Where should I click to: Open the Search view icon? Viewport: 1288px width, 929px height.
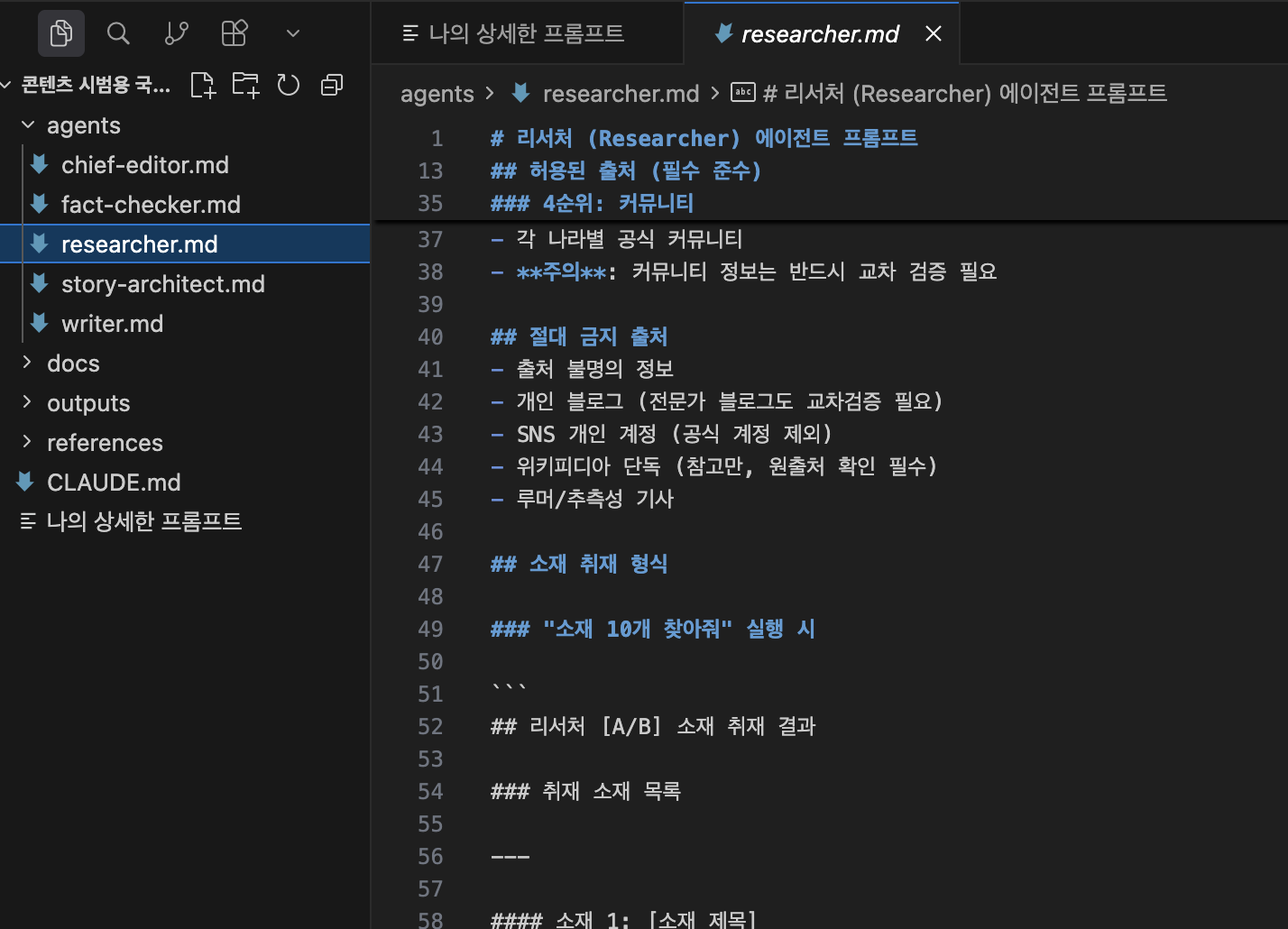coord(118,33)
